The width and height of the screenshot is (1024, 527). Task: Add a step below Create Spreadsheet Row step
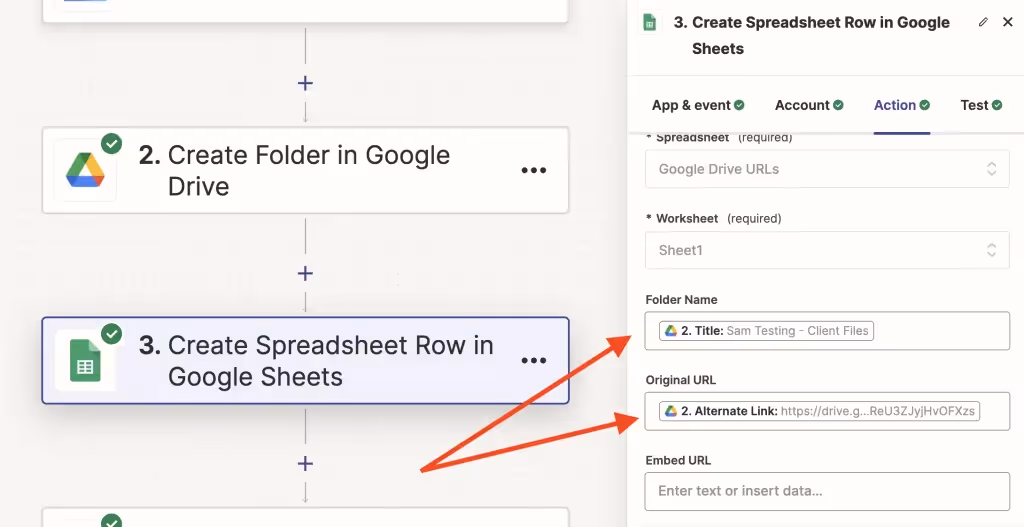click(x=305, y=464)
